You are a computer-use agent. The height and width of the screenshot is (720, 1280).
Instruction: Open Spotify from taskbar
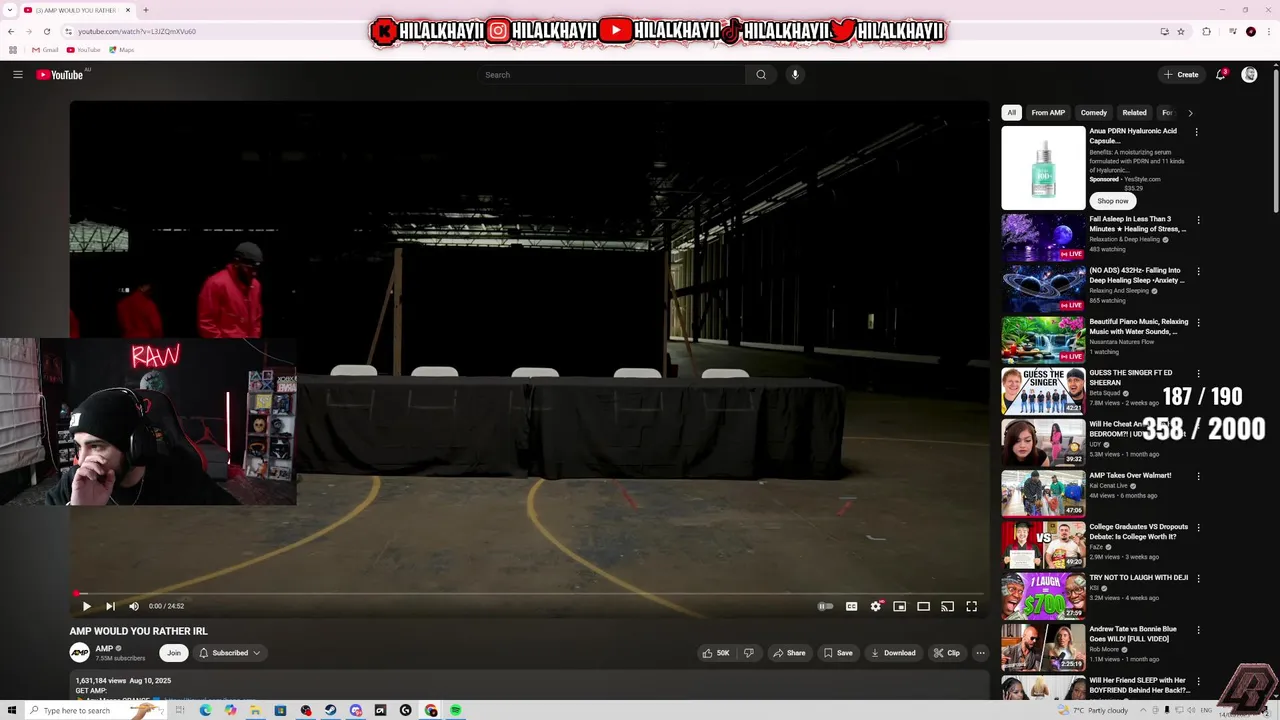click(455, 710)
